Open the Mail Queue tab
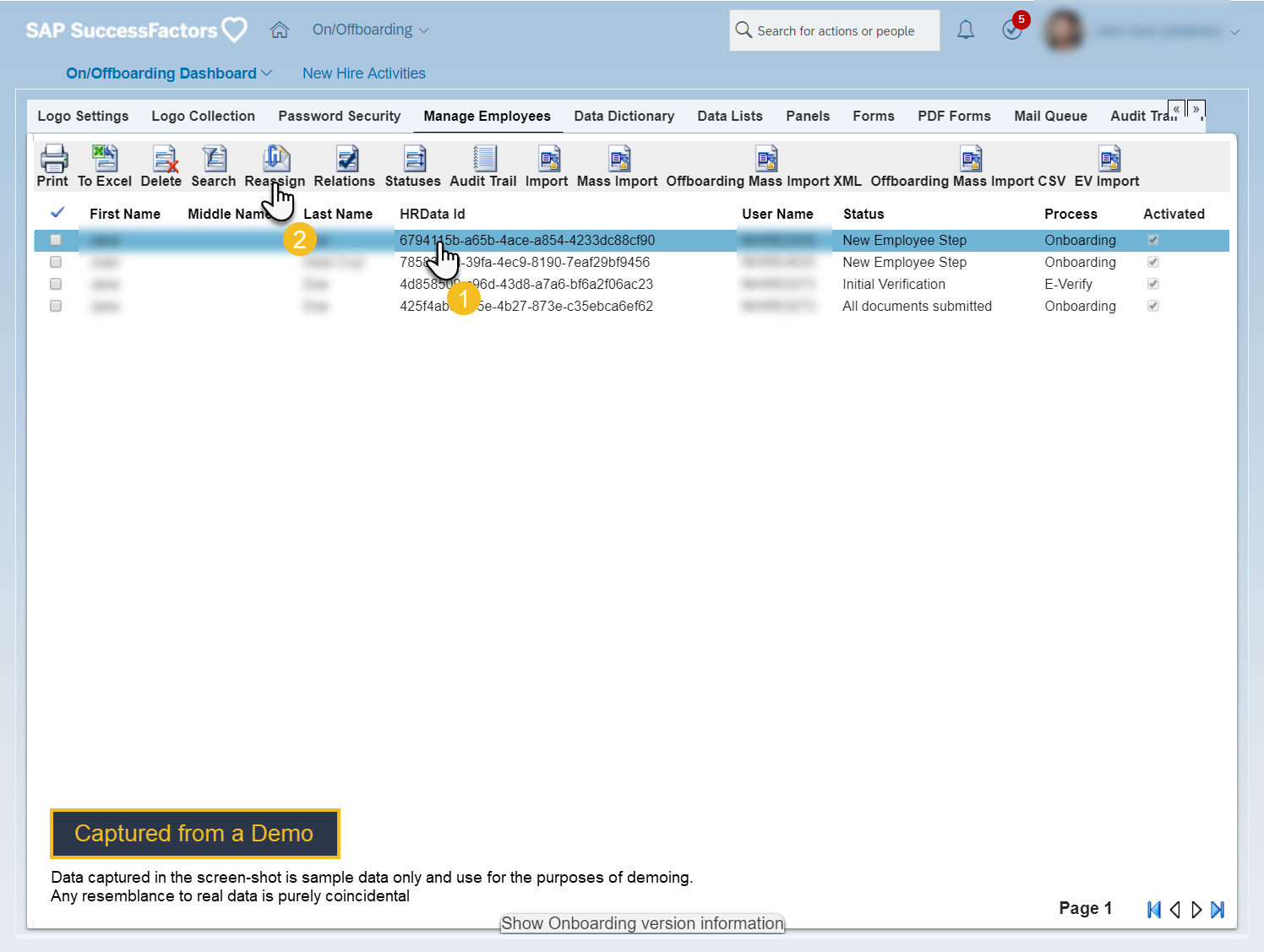This screenshot has width=1264, height=952. [1051, 116]
